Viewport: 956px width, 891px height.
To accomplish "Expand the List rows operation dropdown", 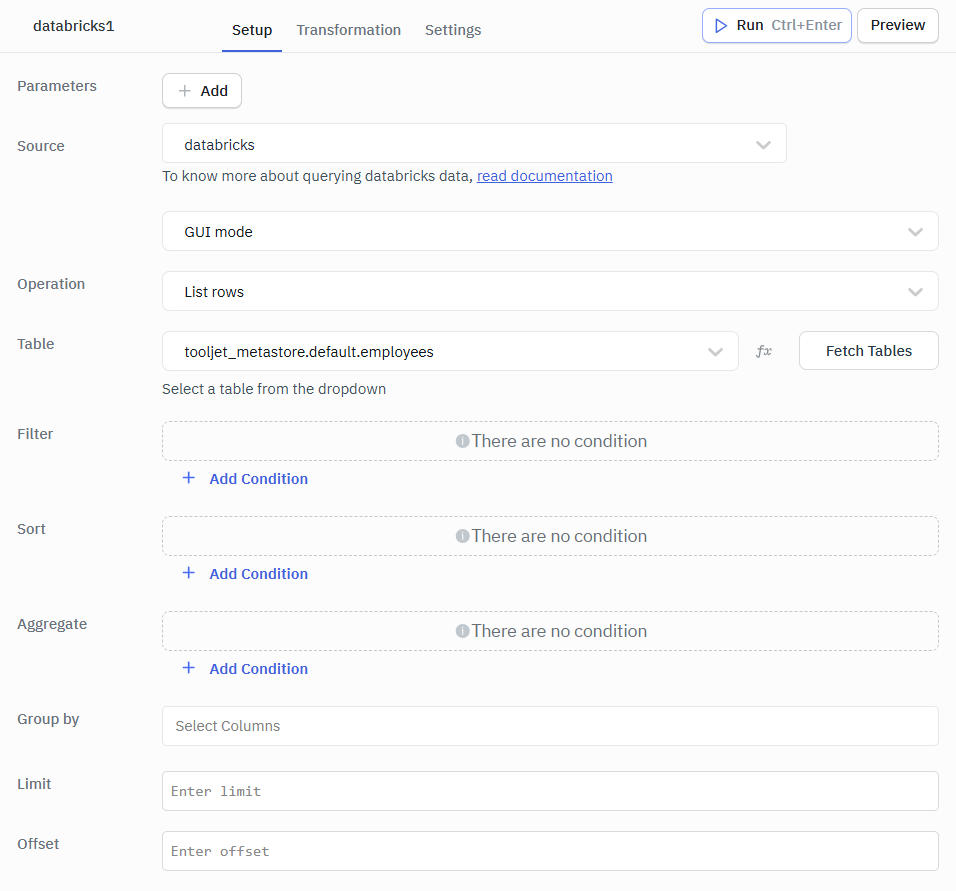I will pyautogui.click(x=550, y=292).
